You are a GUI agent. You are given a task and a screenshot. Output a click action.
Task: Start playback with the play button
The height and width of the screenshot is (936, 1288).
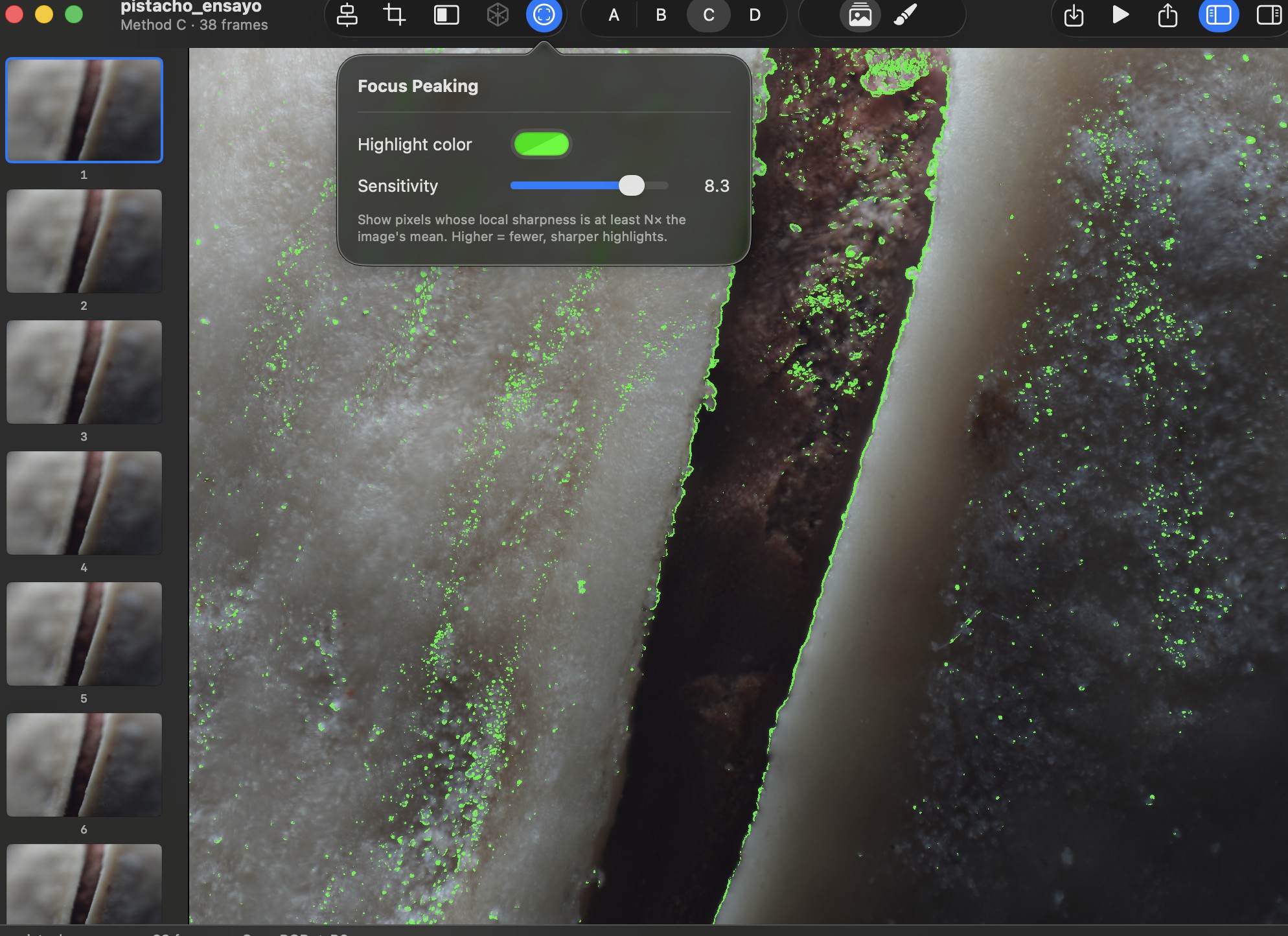pyautogui.click(x=1120, y=15)
